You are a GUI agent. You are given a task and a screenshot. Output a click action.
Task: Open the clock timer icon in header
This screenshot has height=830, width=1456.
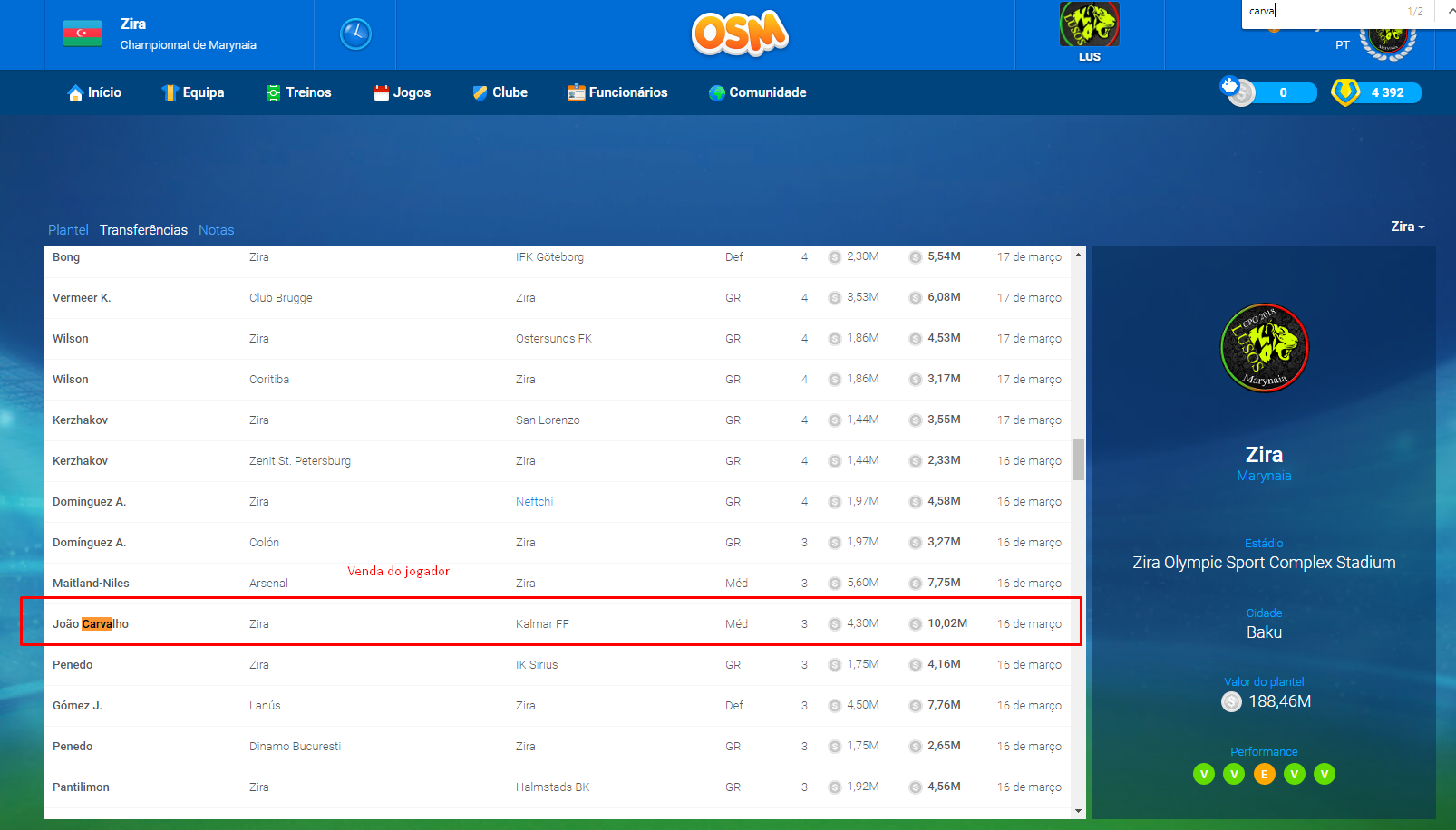[355, 34]
